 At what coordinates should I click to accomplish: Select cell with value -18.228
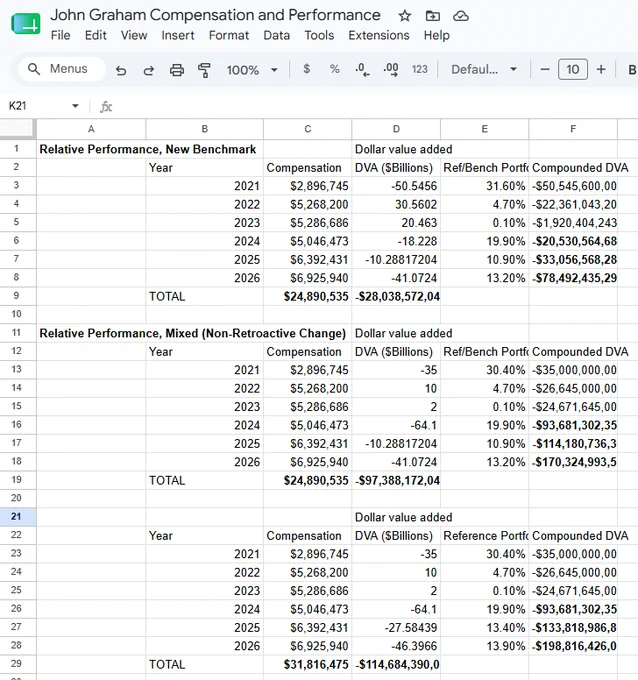click(x=396, y=241)
